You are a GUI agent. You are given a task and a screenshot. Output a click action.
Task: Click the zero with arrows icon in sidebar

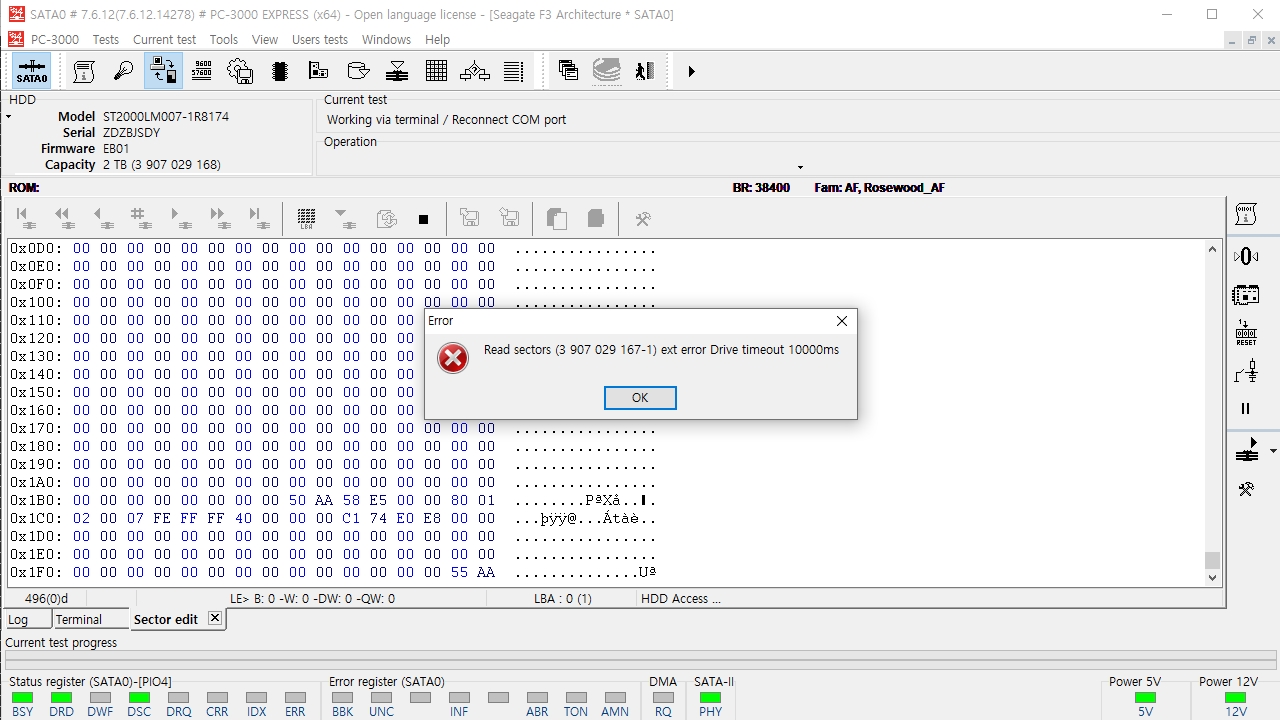1246,256
